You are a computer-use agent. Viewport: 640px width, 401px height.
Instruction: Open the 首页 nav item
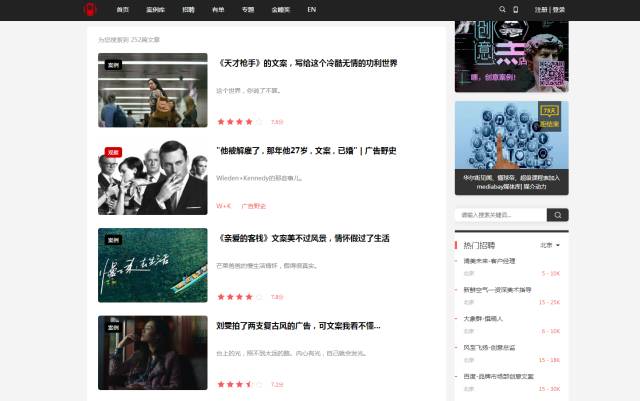tap(122, 9)
